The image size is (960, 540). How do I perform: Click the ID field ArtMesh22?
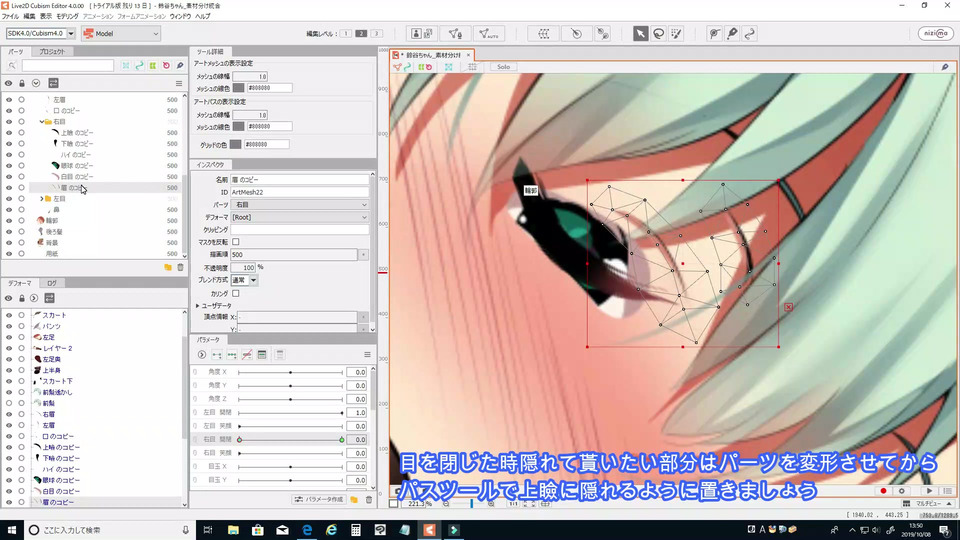pos(300,192)
